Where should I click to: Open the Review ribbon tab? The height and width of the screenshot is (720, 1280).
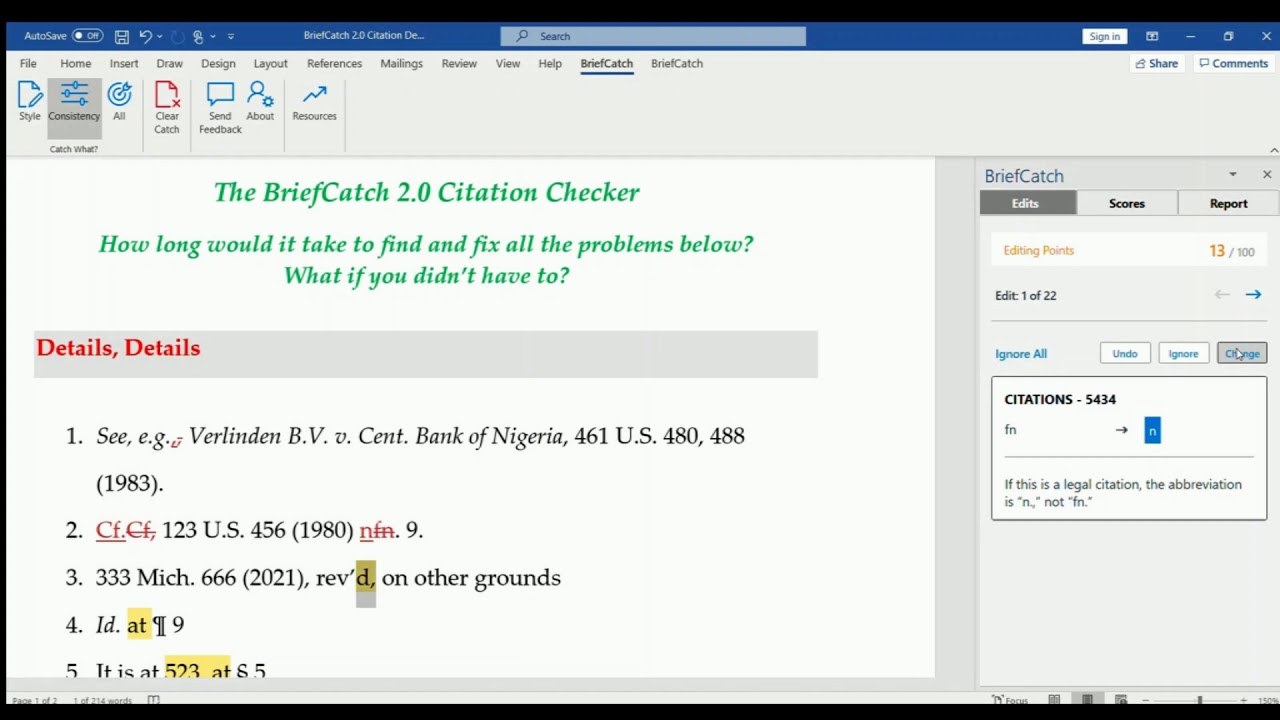(x=459, y=63)
